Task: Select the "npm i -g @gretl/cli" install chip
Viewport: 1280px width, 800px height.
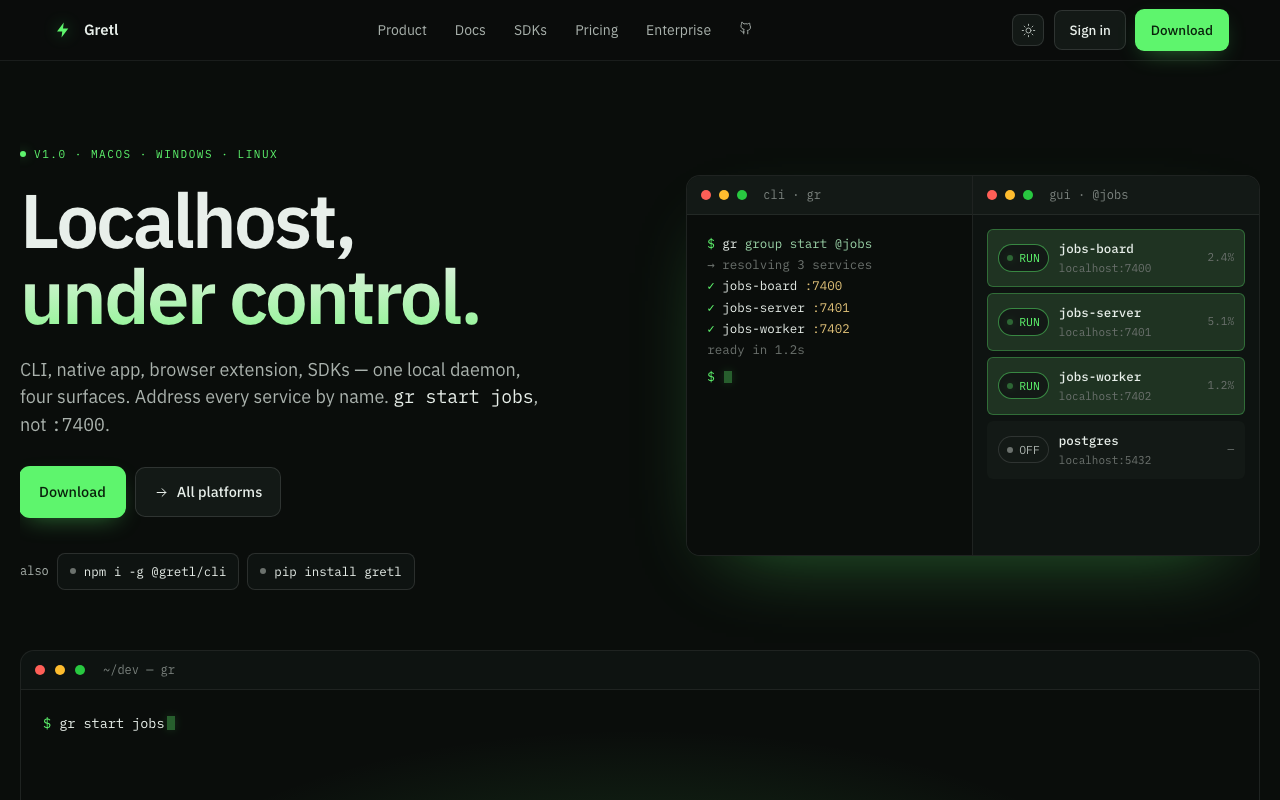Action: (148, 572)
